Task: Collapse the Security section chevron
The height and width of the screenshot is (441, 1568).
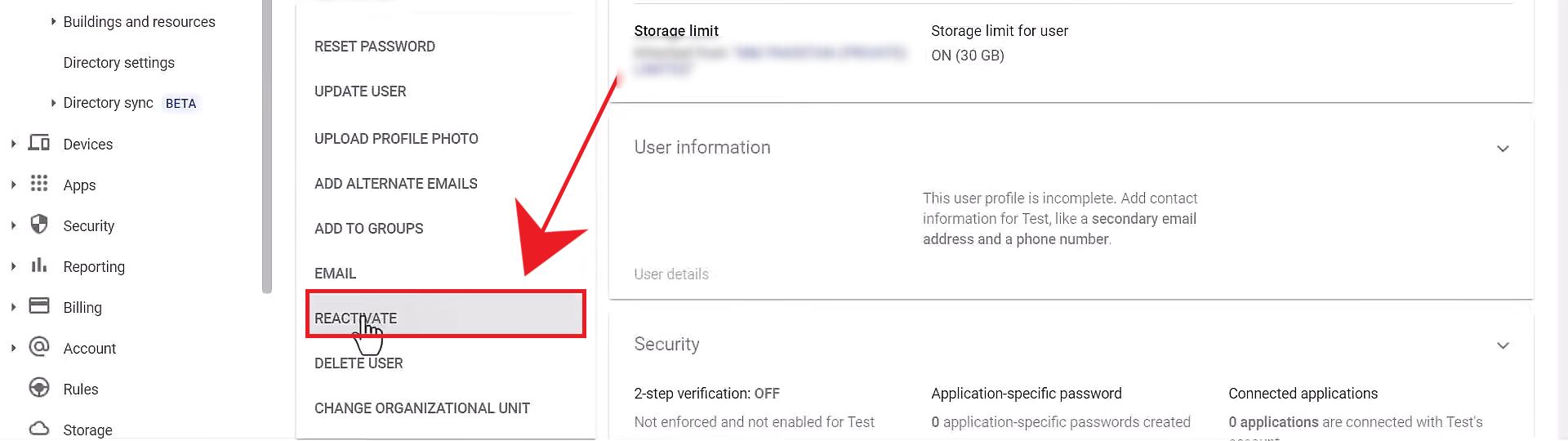Action: click(1503, 345)
